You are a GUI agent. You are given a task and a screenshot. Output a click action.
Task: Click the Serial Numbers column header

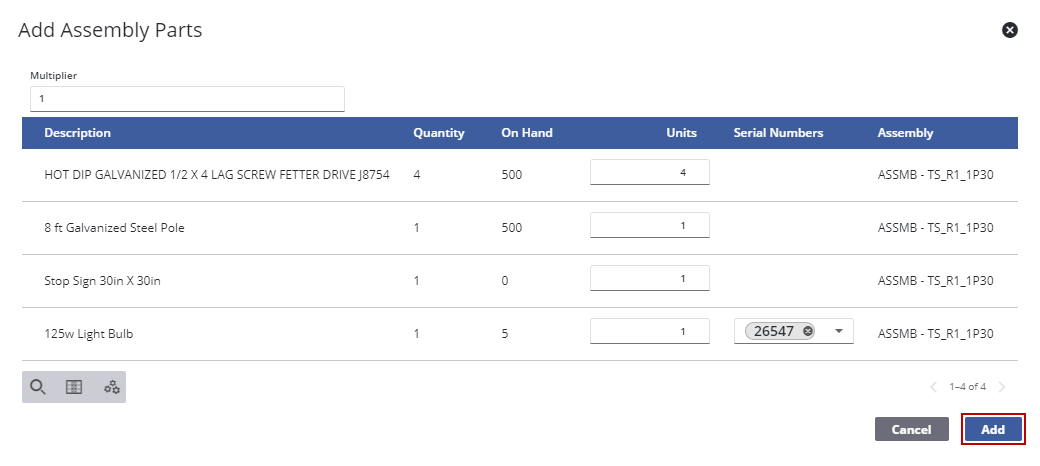pyautogui.click(x=778, y=133)
